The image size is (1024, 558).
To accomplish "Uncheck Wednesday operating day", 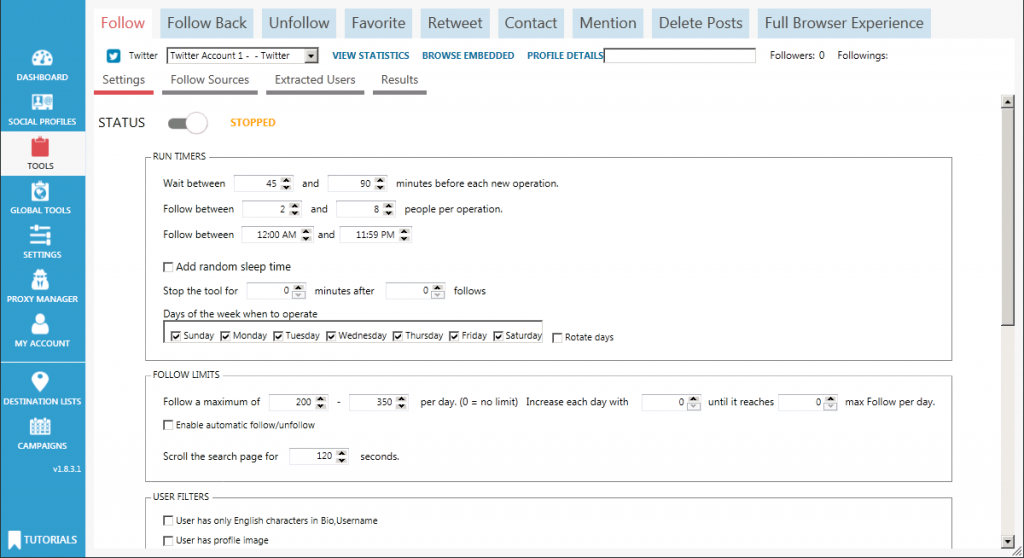I will 331,336.
